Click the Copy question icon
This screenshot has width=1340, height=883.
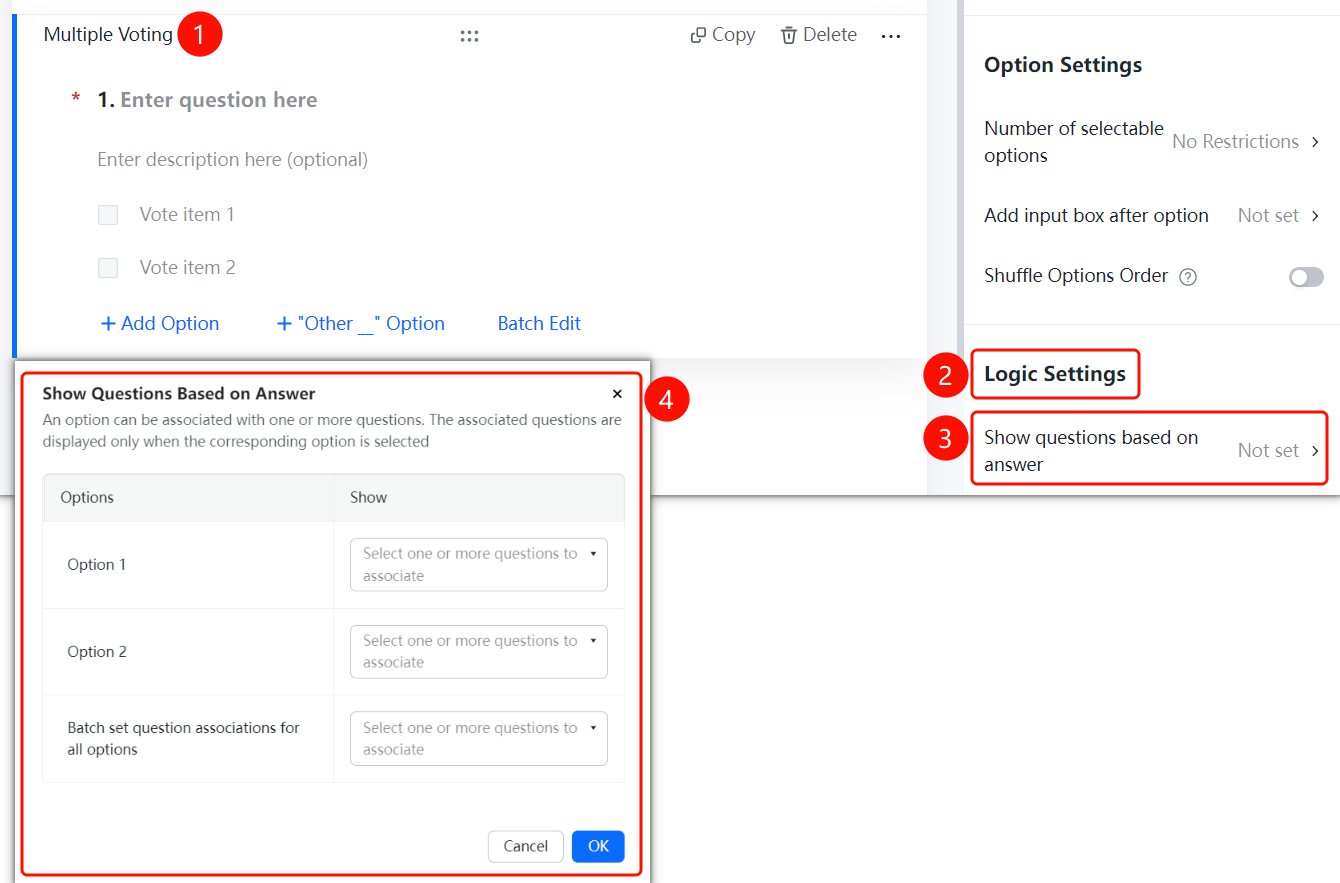click(x=698, y=35)
